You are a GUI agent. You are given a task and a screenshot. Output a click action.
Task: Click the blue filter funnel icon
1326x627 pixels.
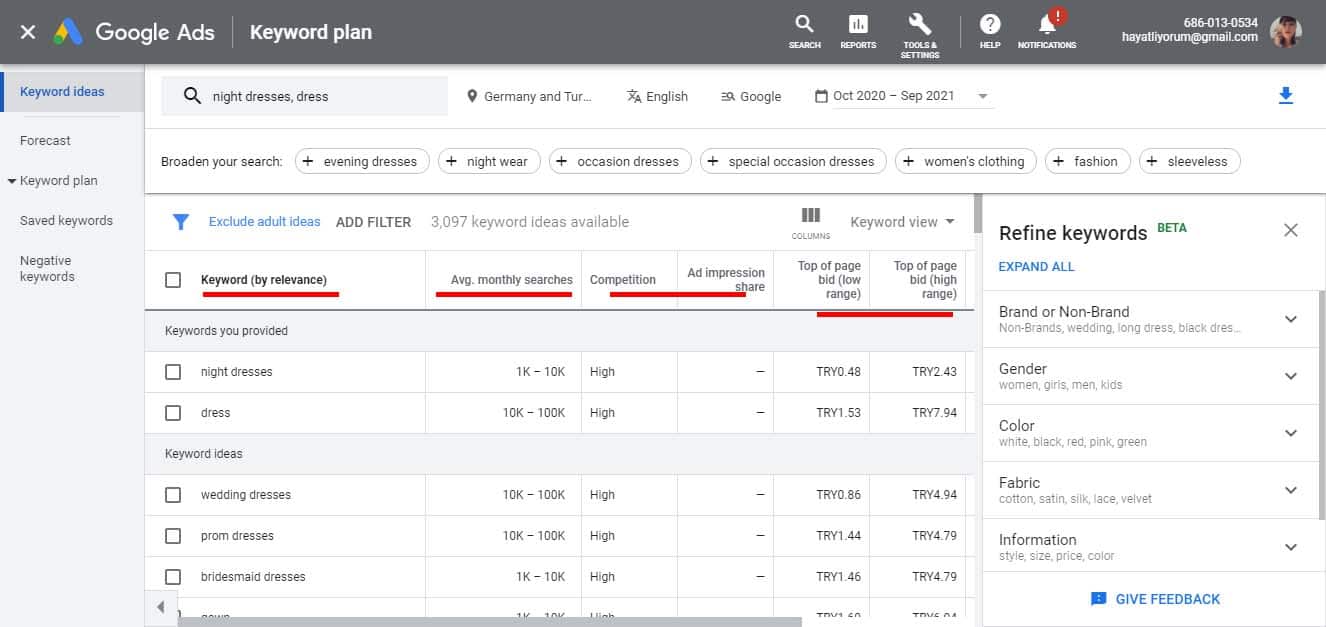tap(181, 222)
